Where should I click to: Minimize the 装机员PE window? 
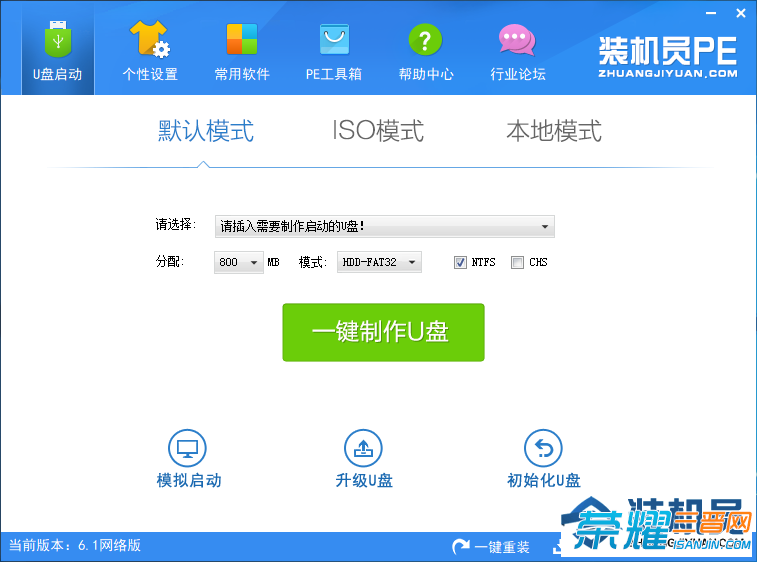pos(711,13)
